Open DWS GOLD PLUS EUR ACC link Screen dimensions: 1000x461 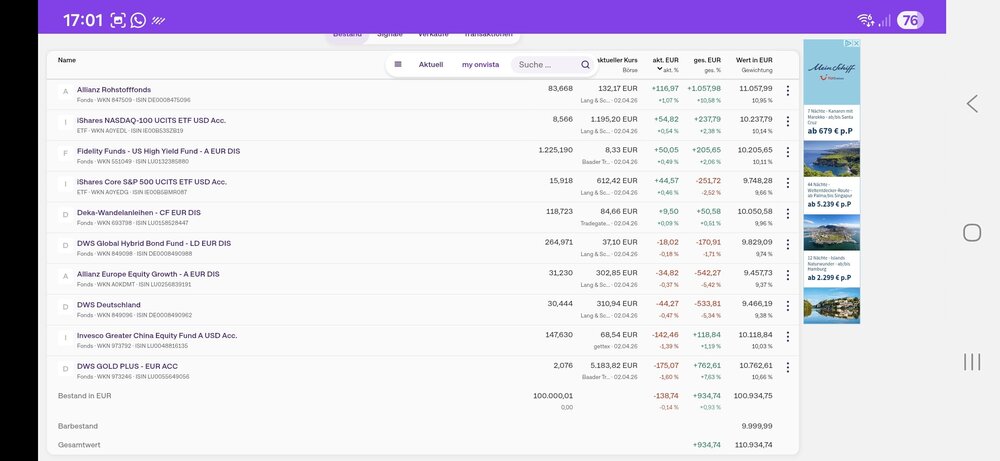point(128,367)
